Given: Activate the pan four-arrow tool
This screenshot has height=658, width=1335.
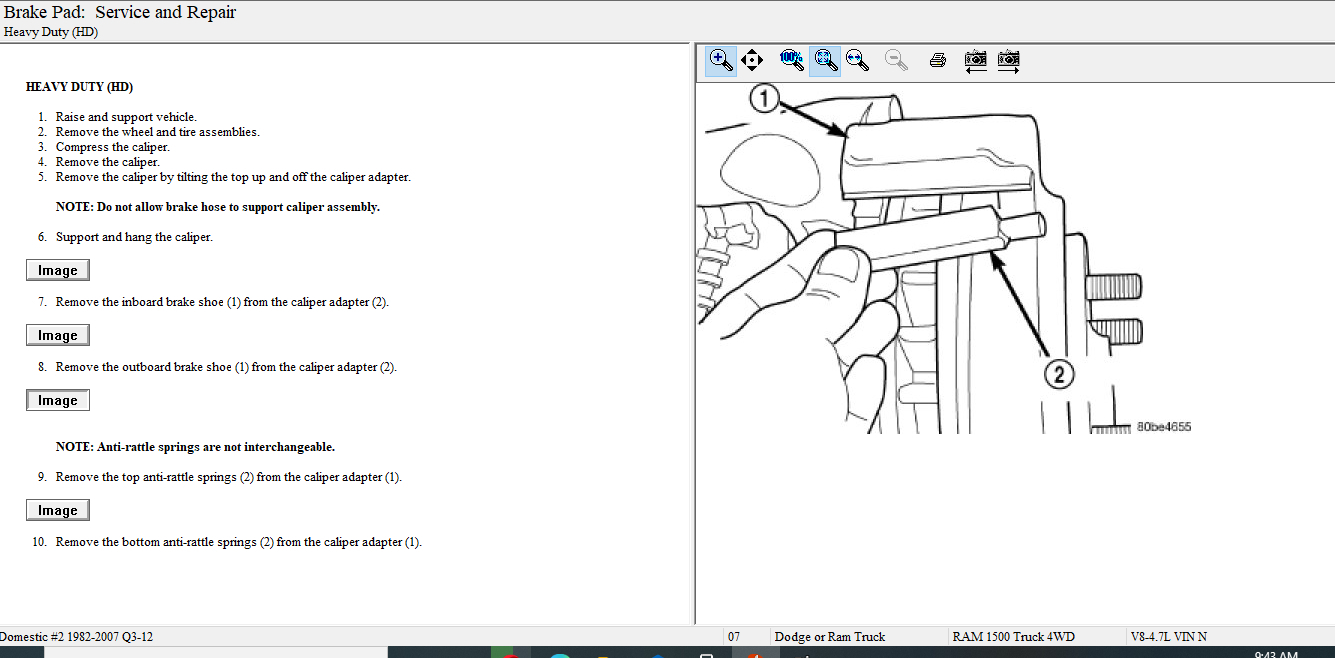Looking at the screenshot, I should tap(752, 60).
